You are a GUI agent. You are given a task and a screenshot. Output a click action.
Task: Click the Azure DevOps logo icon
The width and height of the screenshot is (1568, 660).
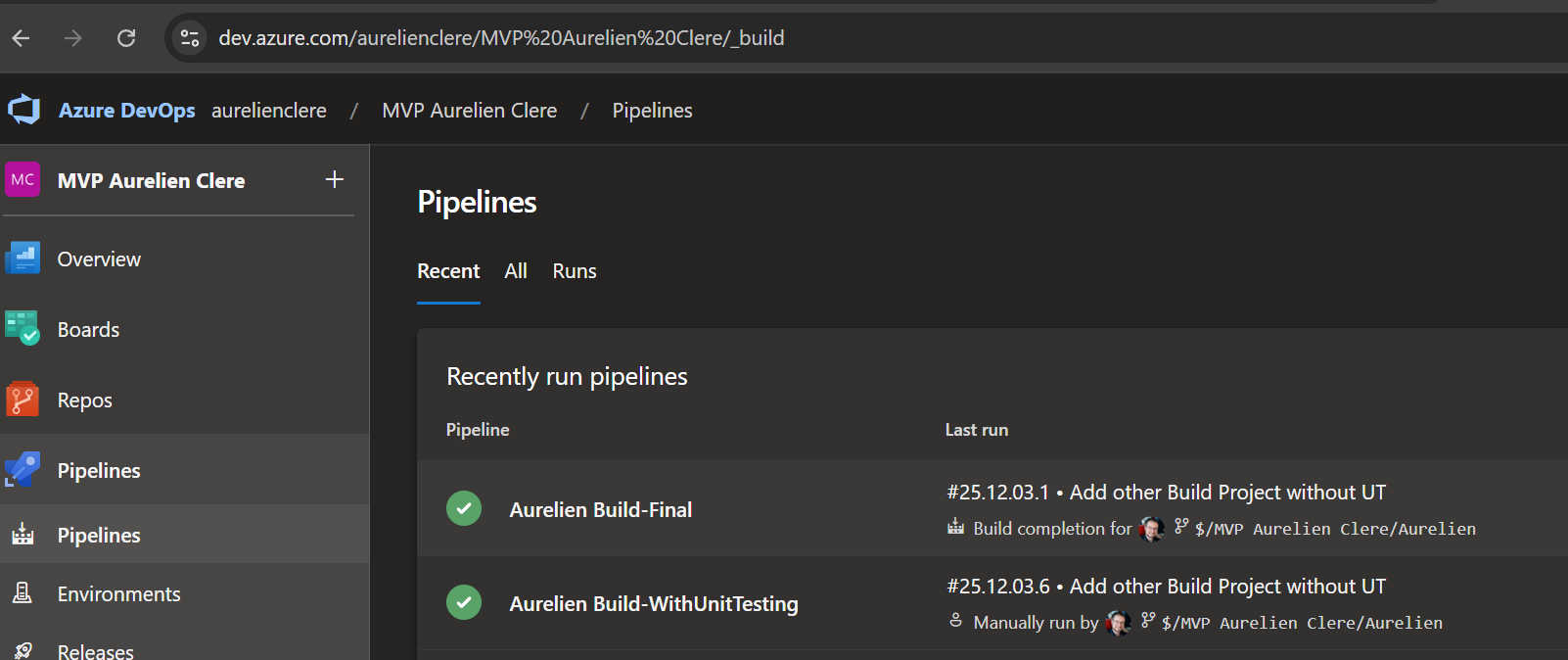[24, 110]
